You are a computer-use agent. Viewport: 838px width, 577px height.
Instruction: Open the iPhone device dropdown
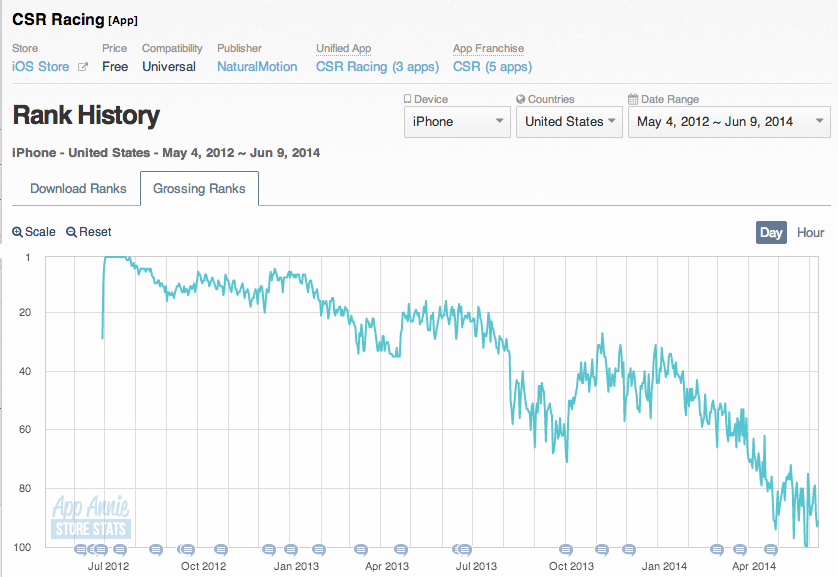[x=457, y=122]
